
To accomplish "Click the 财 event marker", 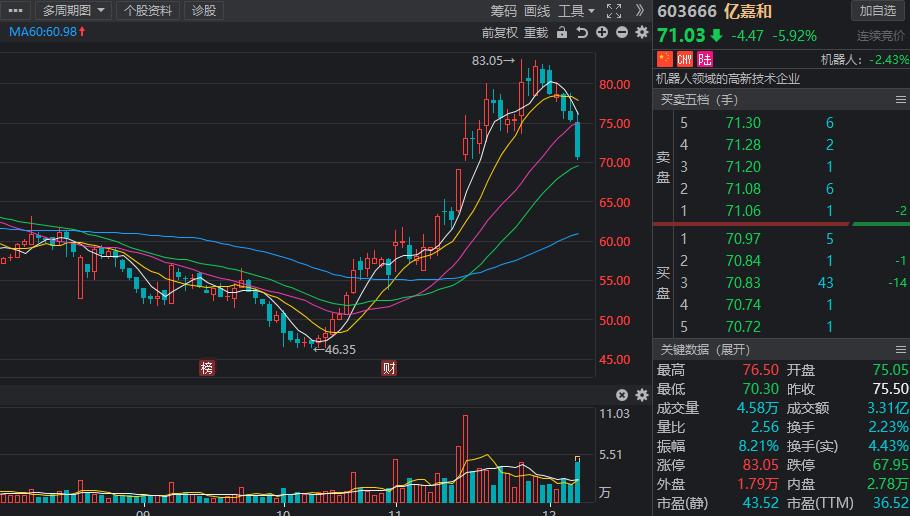I will point(389,368).
